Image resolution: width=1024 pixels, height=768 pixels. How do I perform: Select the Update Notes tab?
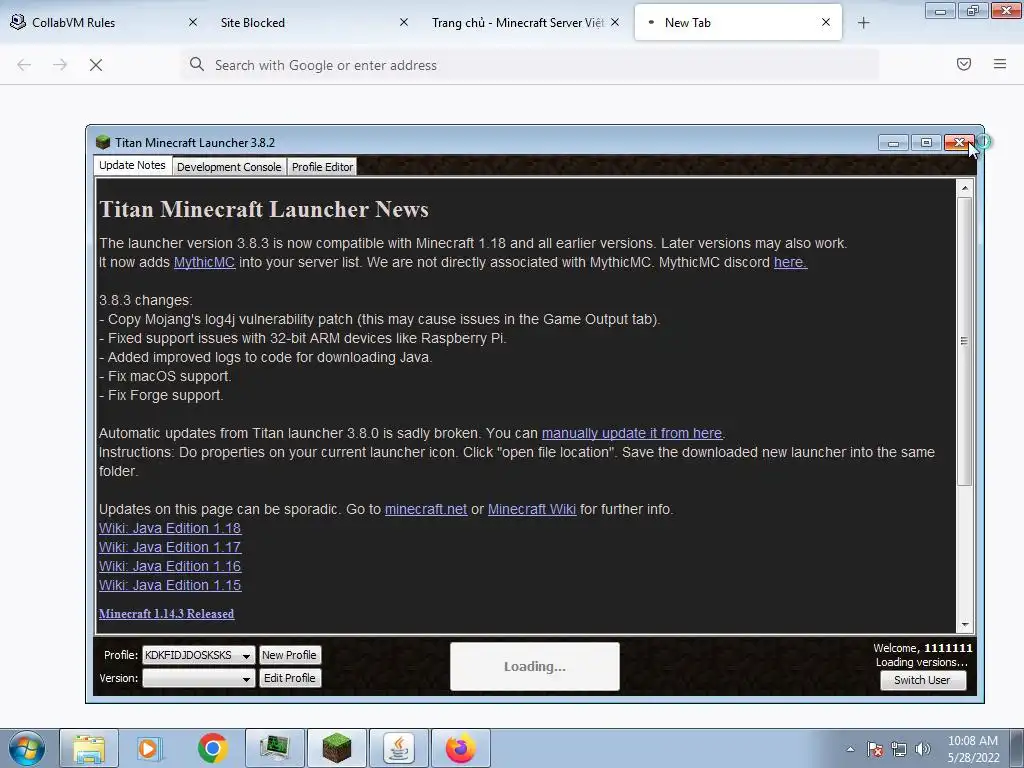click(133, 165)
